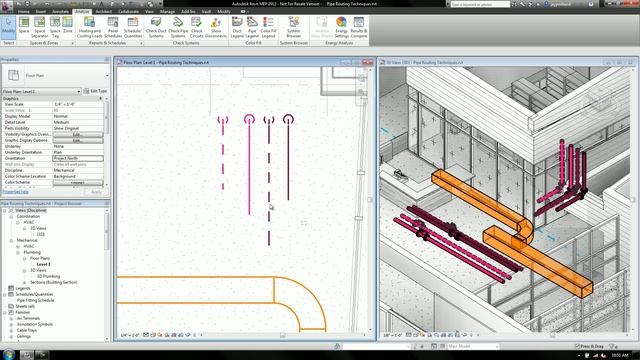Run Check Pipe Systems

(178, 27)
